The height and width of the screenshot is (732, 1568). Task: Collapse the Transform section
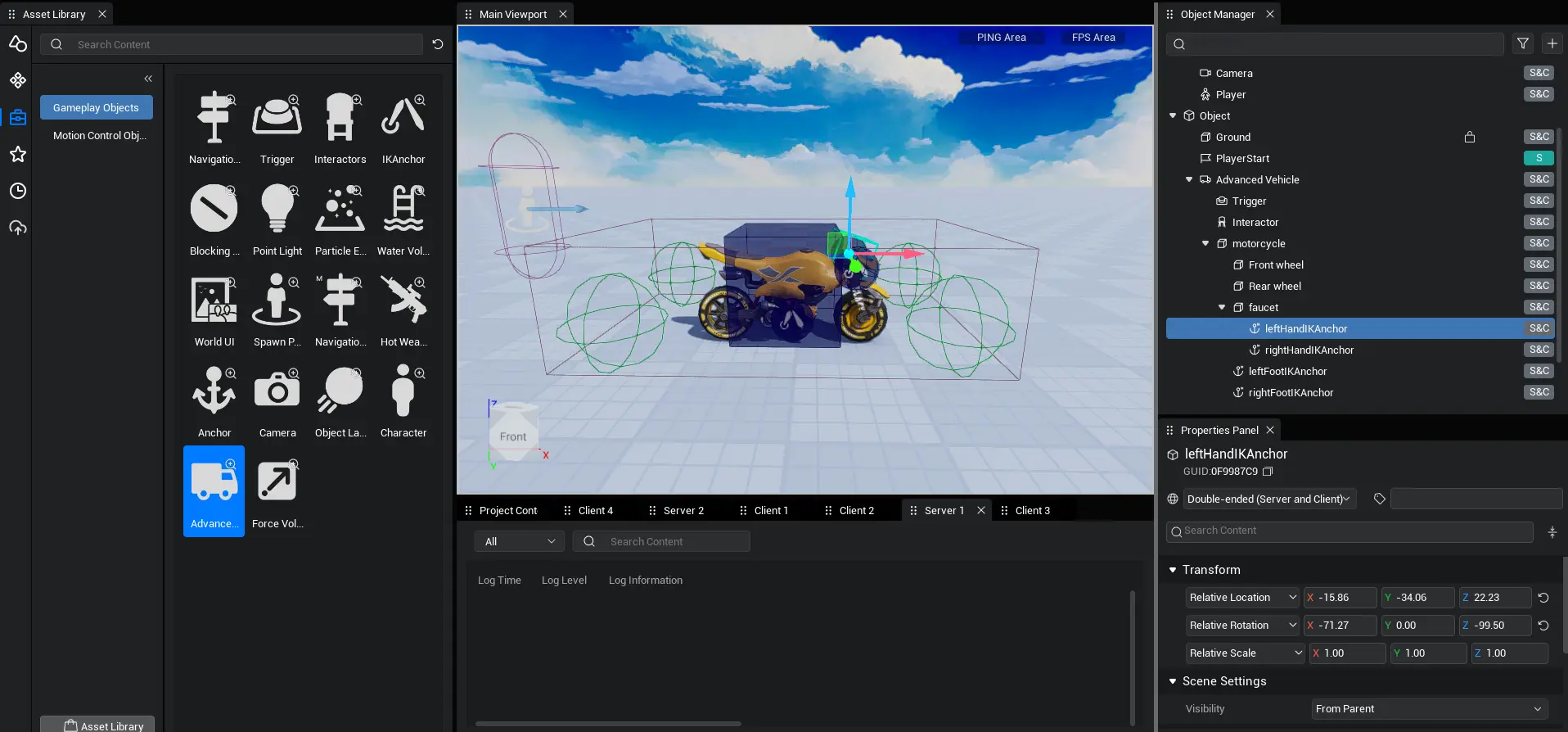coord(1173,570)
